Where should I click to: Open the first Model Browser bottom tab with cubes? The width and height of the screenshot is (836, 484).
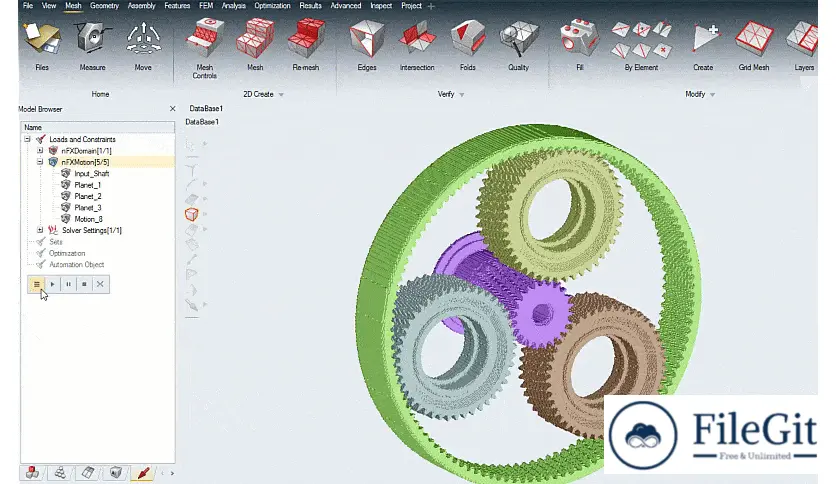[x=33, y=472]
